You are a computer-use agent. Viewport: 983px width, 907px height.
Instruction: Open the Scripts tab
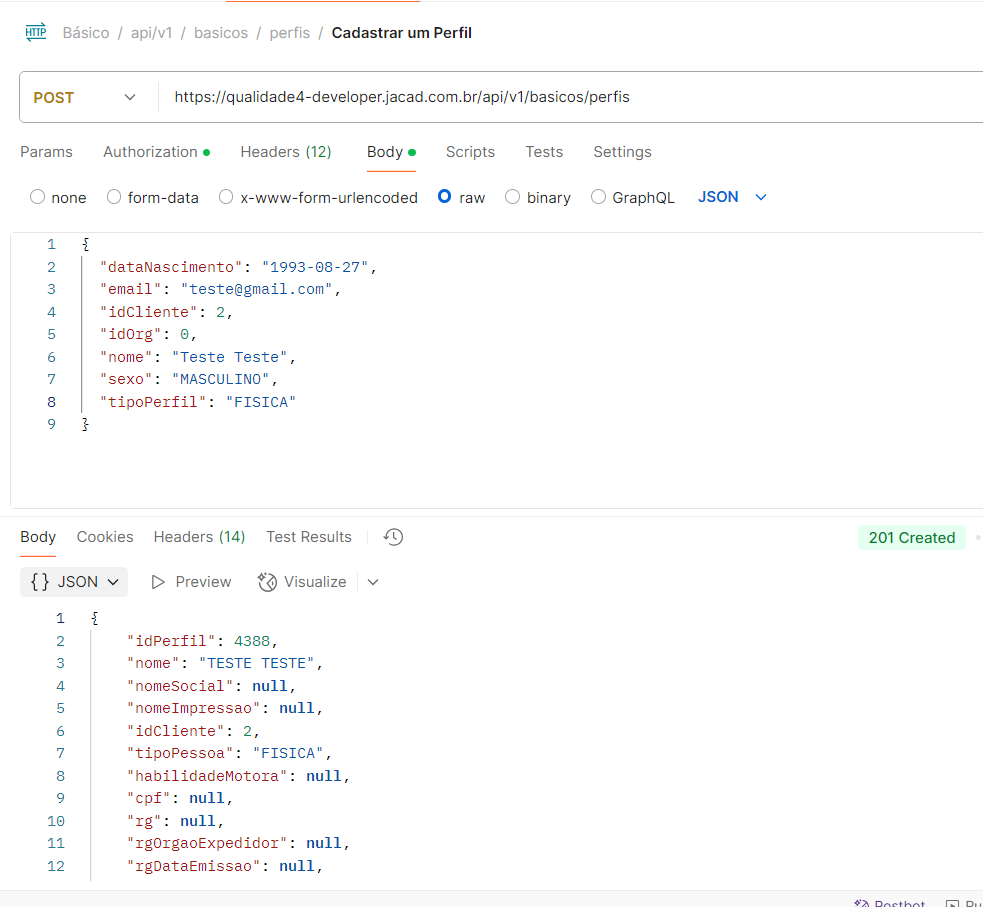pos(470,152)
